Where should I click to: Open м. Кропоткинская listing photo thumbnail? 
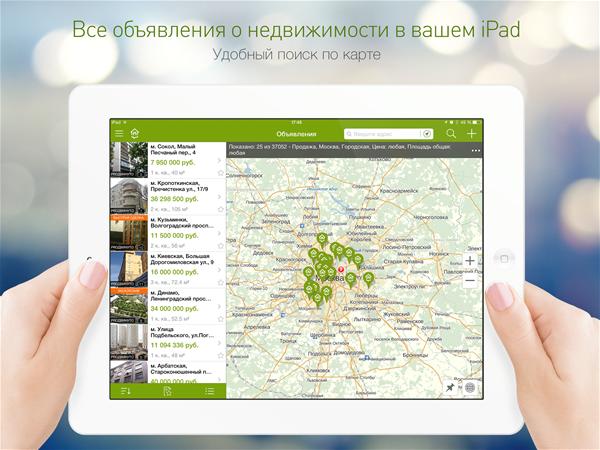pyautogui.click(x=129, y=196)
